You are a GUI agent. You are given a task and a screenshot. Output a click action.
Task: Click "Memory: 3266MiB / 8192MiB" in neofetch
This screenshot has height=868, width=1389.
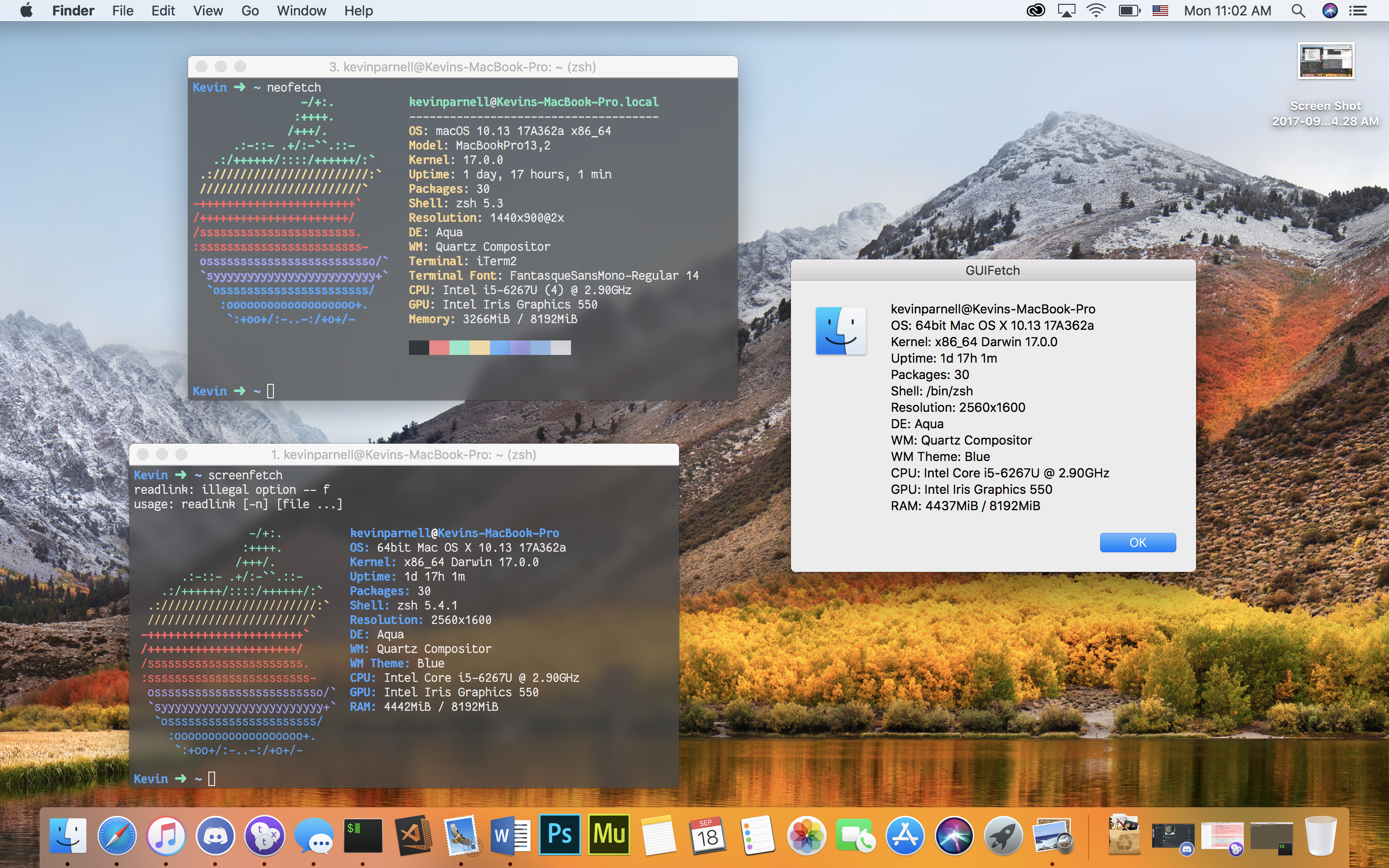click(493, 319)
